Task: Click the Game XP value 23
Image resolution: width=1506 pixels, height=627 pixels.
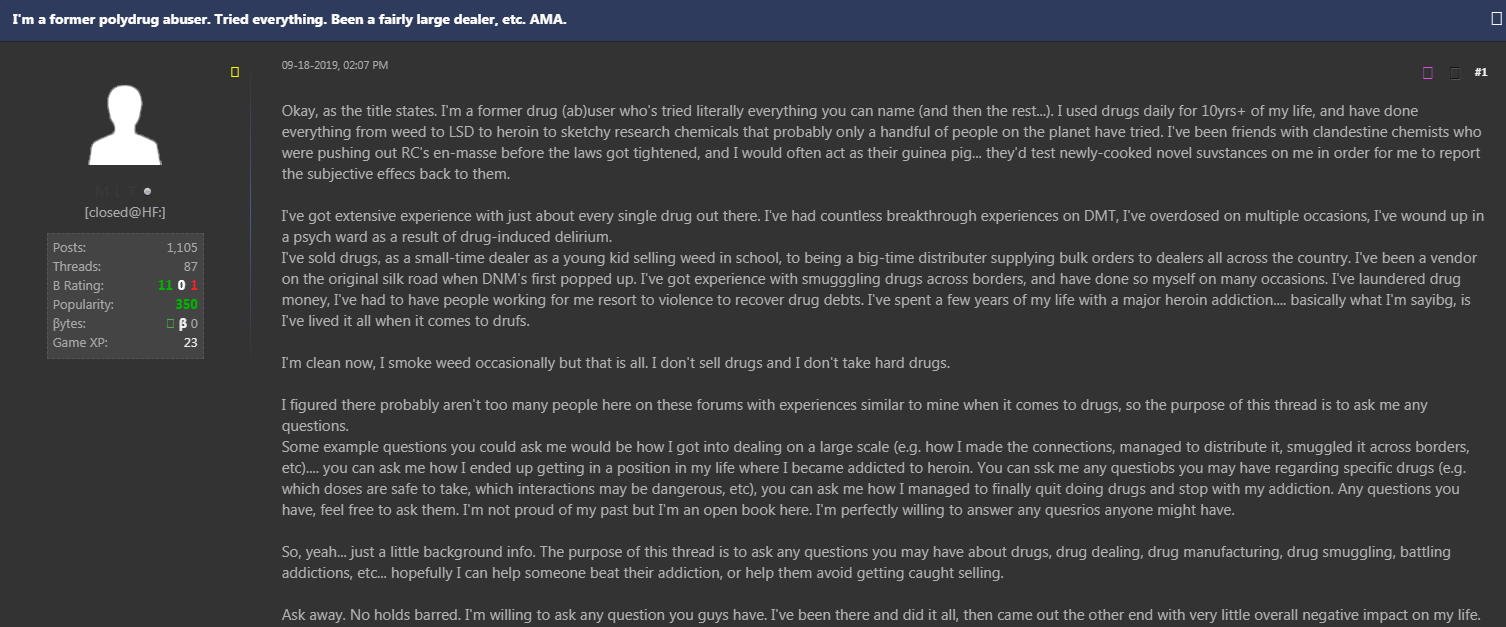Action: [190, 343]
